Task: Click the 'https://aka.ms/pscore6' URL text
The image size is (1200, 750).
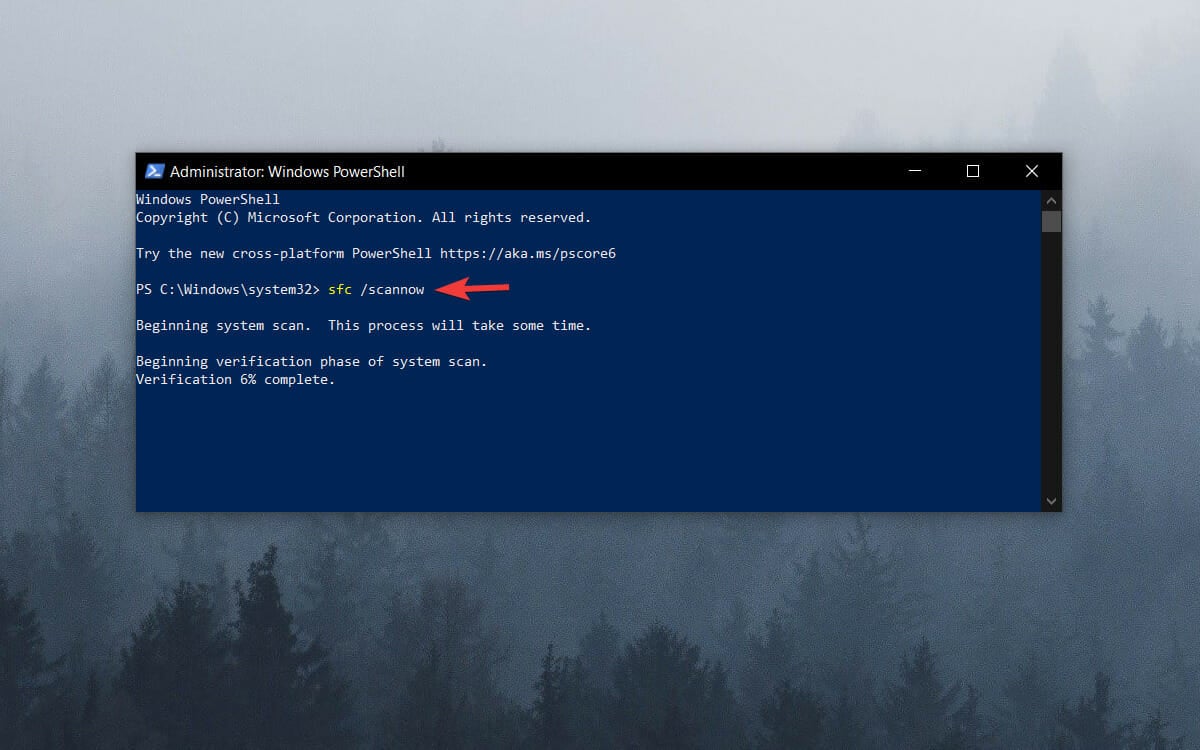Action: (x=528, y=253)
